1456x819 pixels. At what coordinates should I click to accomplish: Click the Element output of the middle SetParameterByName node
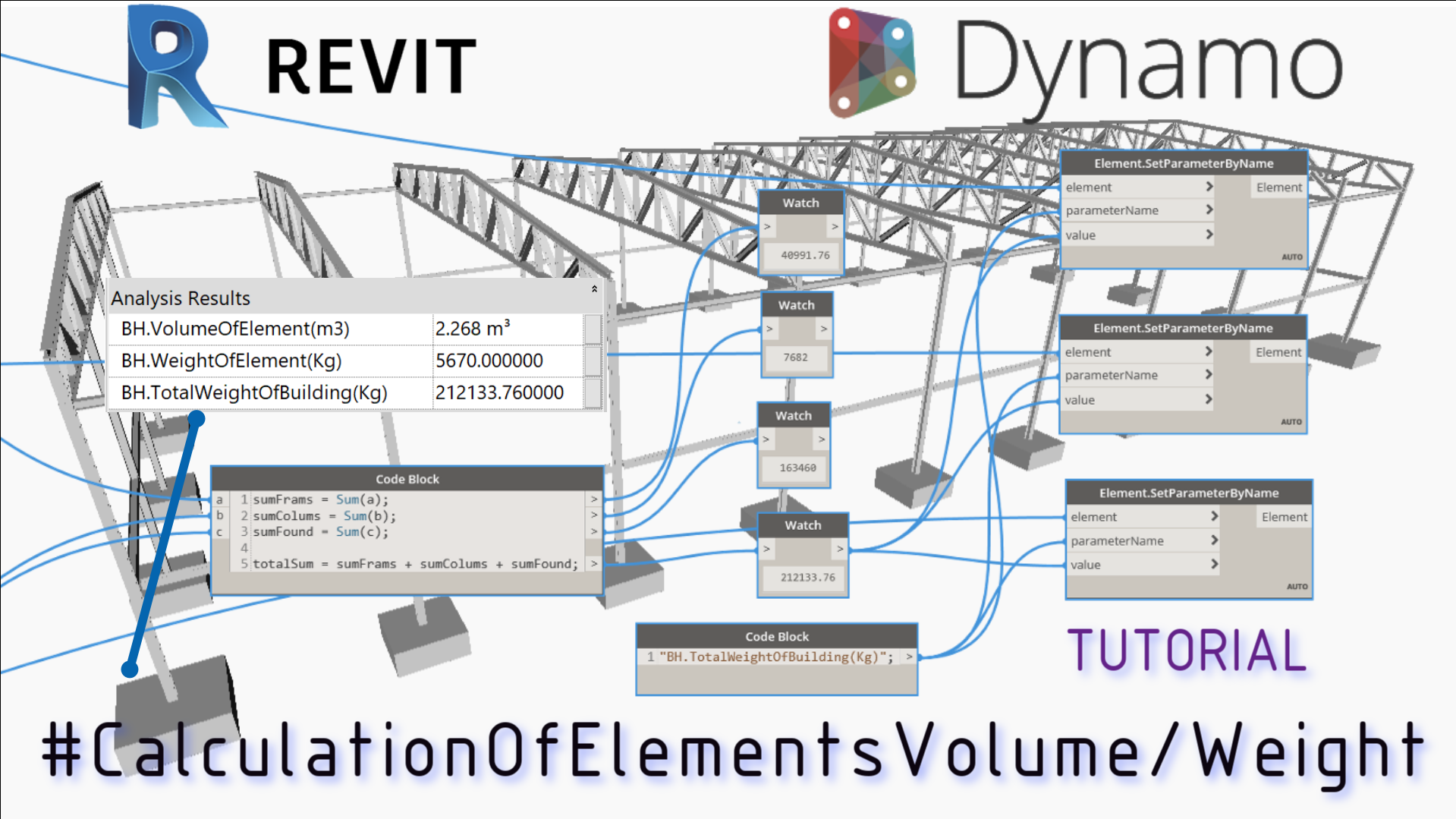point(1278,352)
